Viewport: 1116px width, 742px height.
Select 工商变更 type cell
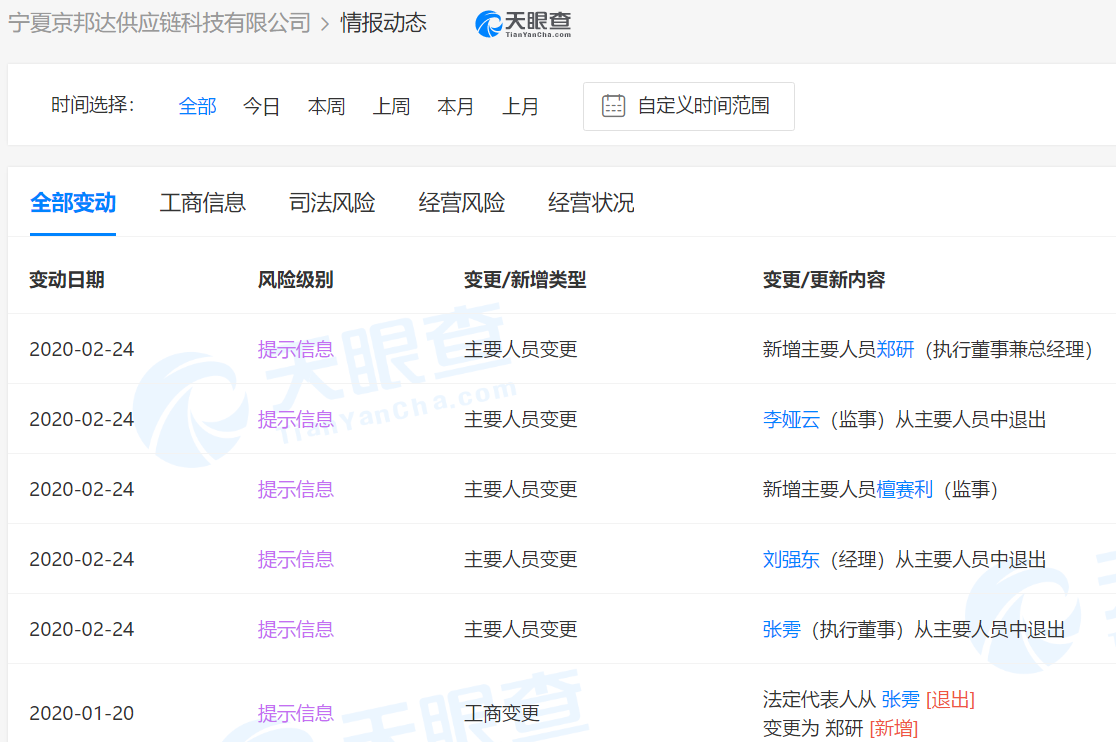(502, 714)
